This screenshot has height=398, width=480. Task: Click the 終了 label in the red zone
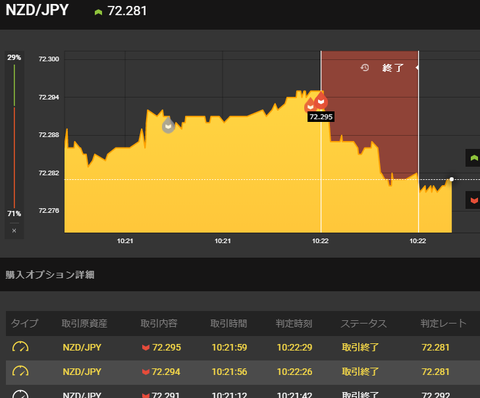pos(393,68)
